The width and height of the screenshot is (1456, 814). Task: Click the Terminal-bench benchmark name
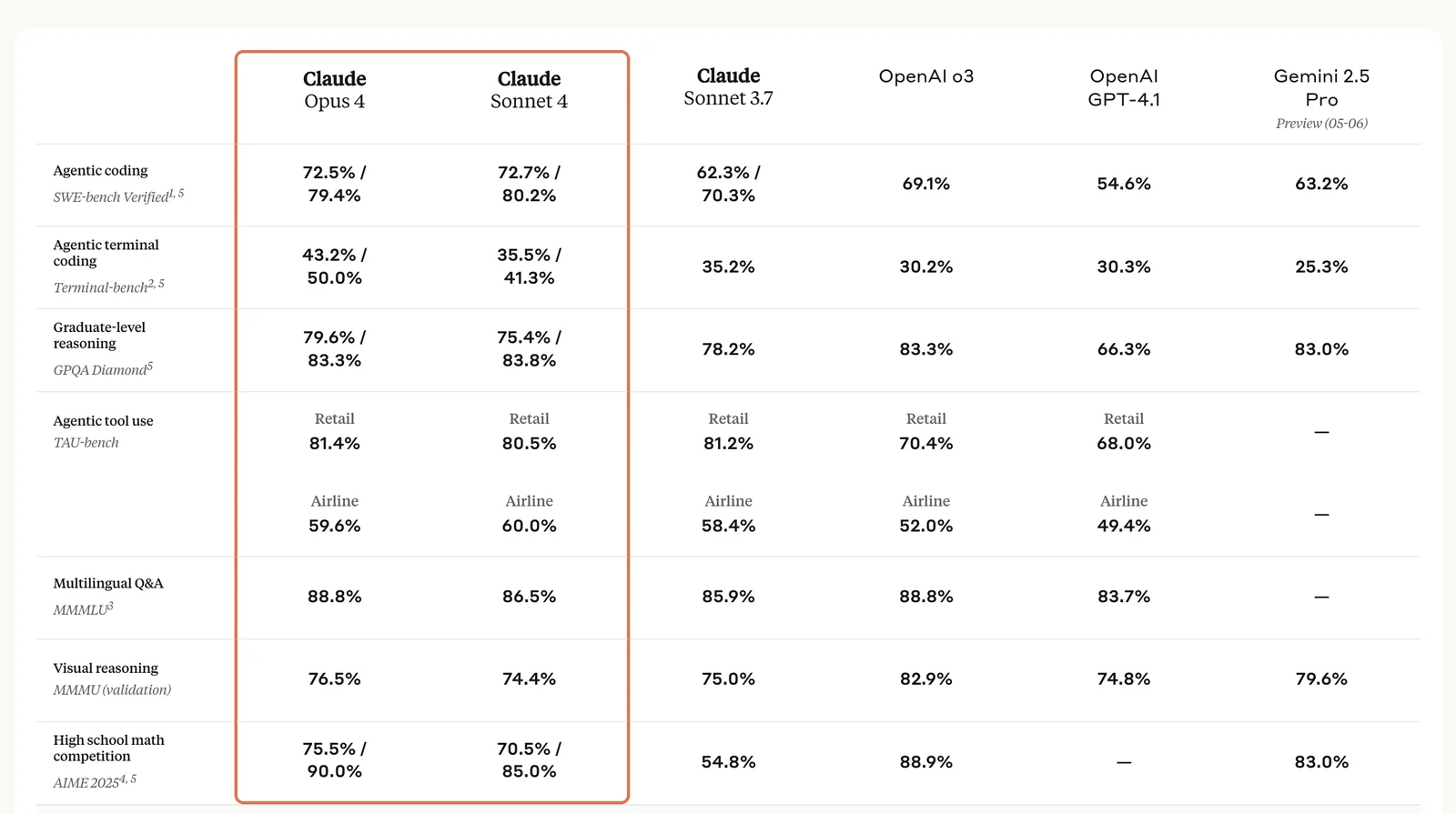pos(101,287)
